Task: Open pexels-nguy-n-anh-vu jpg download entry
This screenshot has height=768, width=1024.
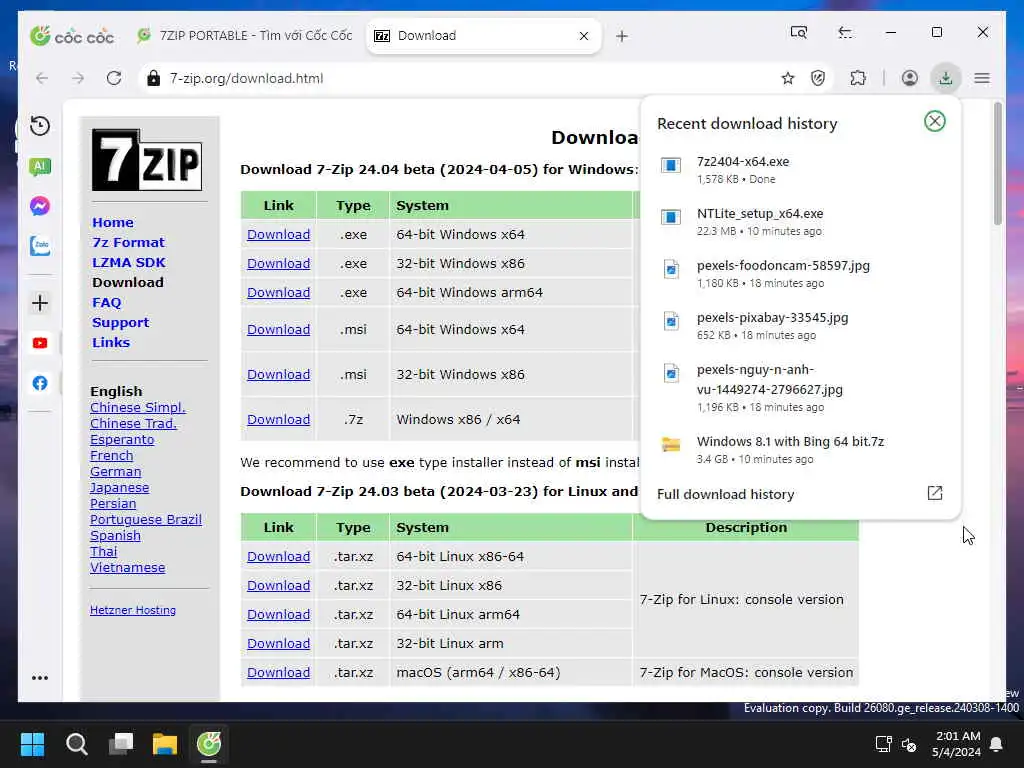Action: coord(800,388)
